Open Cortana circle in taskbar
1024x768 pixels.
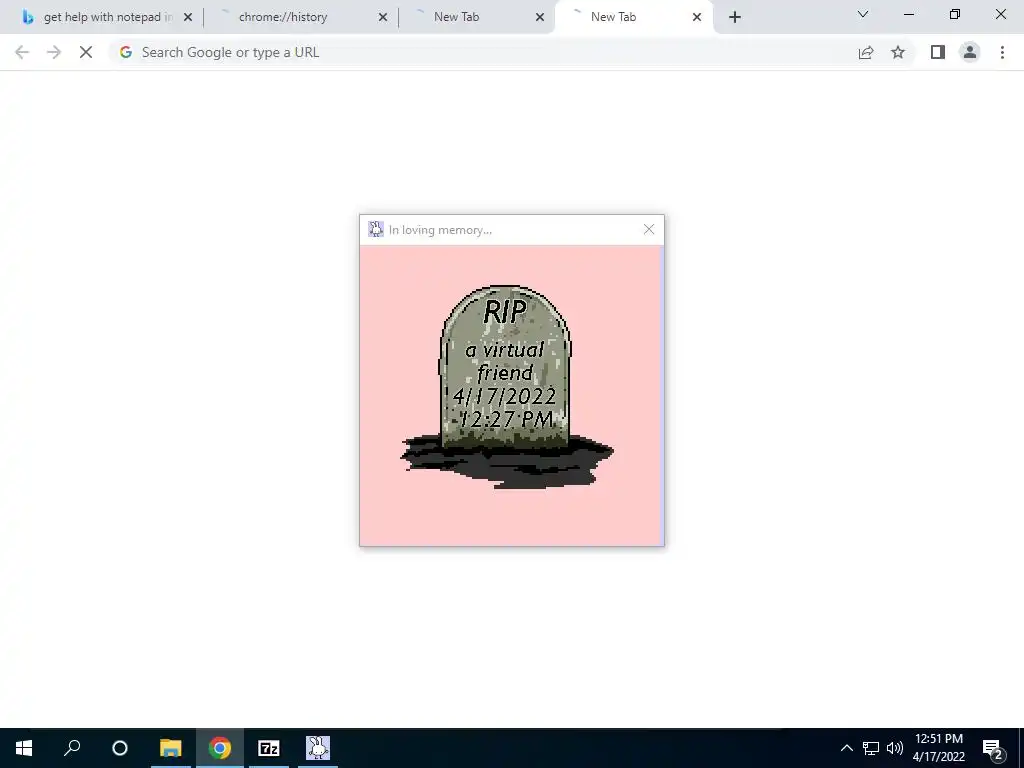tap(120, 748)
